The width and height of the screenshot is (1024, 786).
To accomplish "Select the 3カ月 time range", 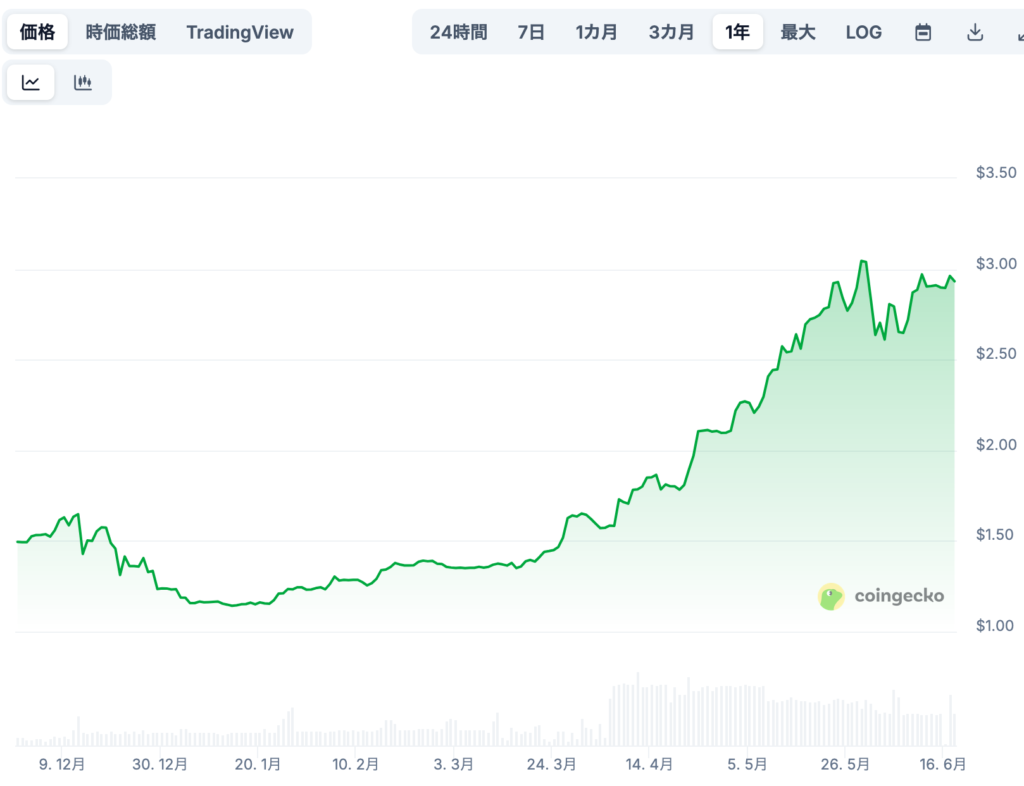I will tap(671, 32).
